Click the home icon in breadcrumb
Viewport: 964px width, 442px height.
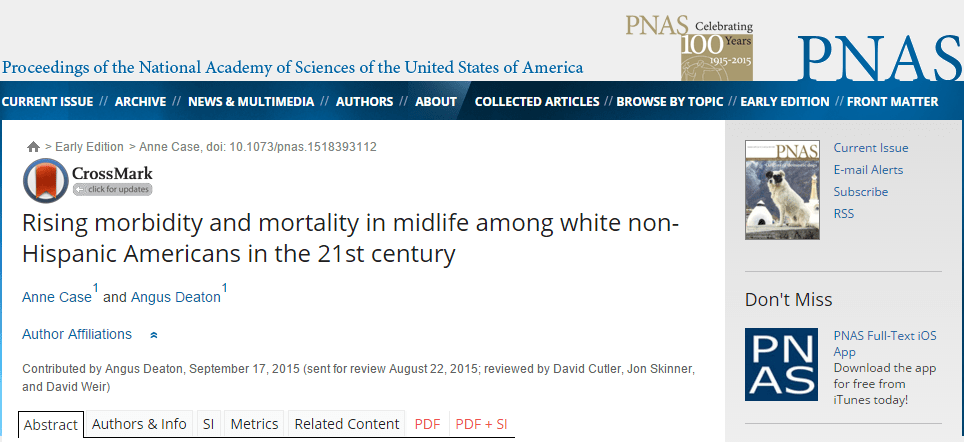pyautogui.click(x=33, y=147)
